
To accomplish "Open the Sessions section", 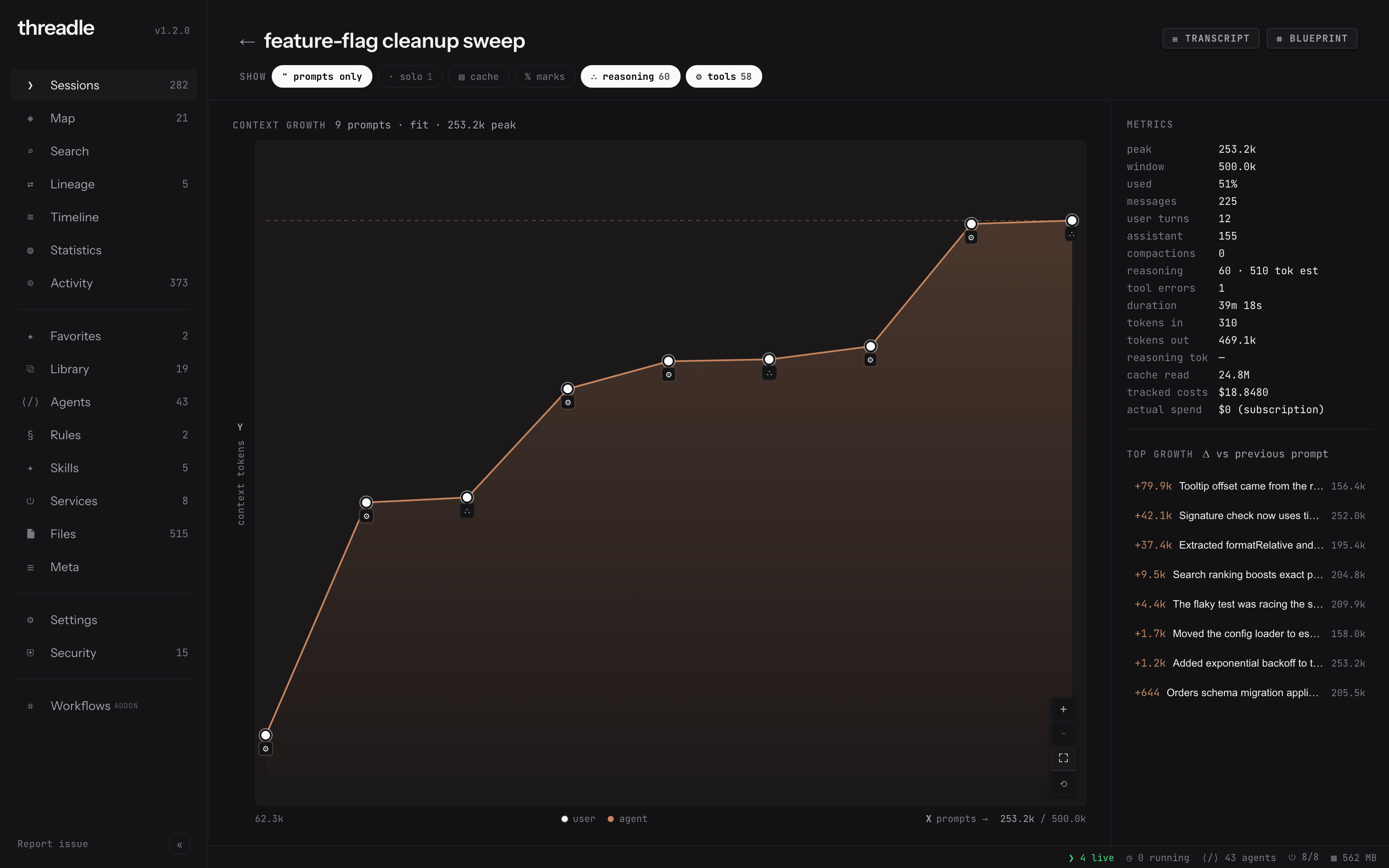I will tap(104, 85).
